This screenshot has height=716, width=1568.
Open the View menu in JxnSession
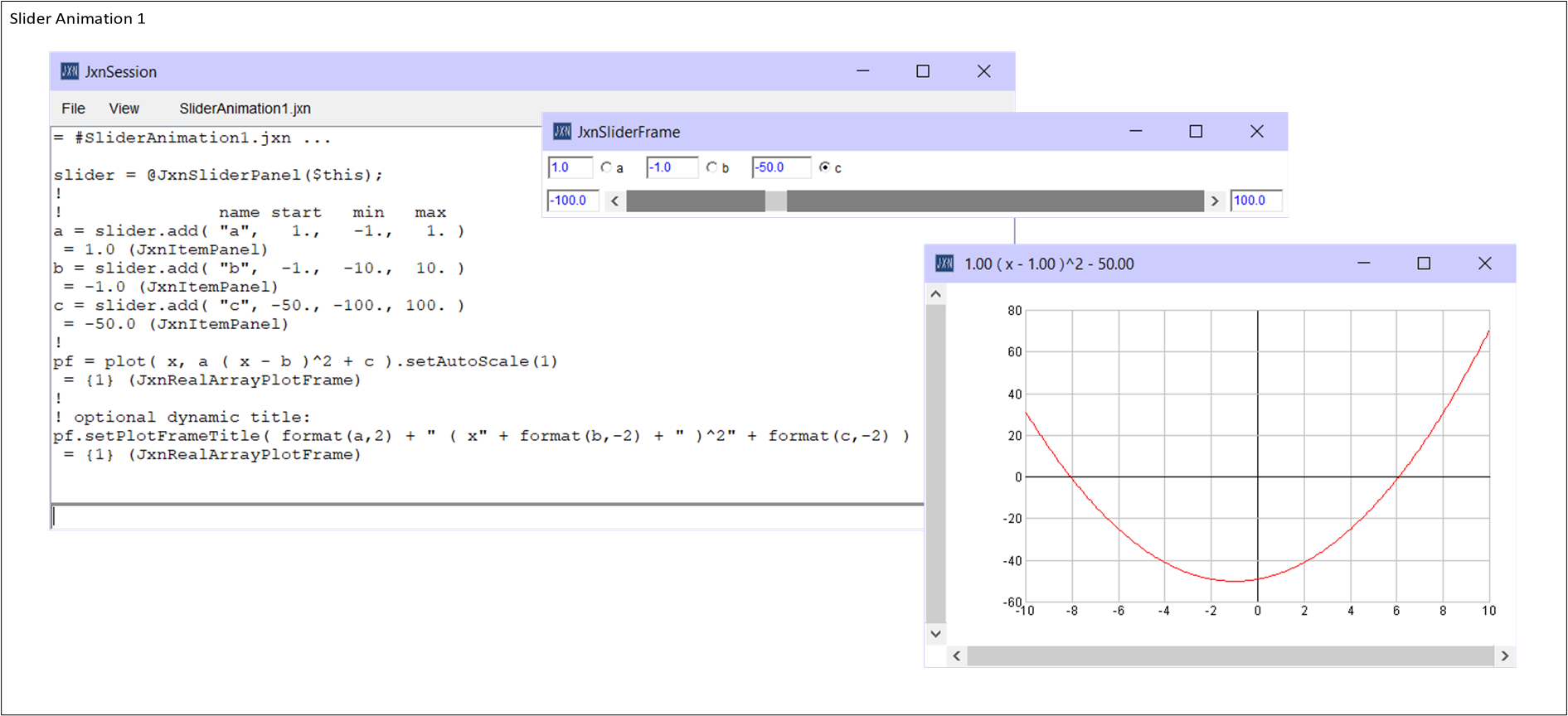pos(124,109)
